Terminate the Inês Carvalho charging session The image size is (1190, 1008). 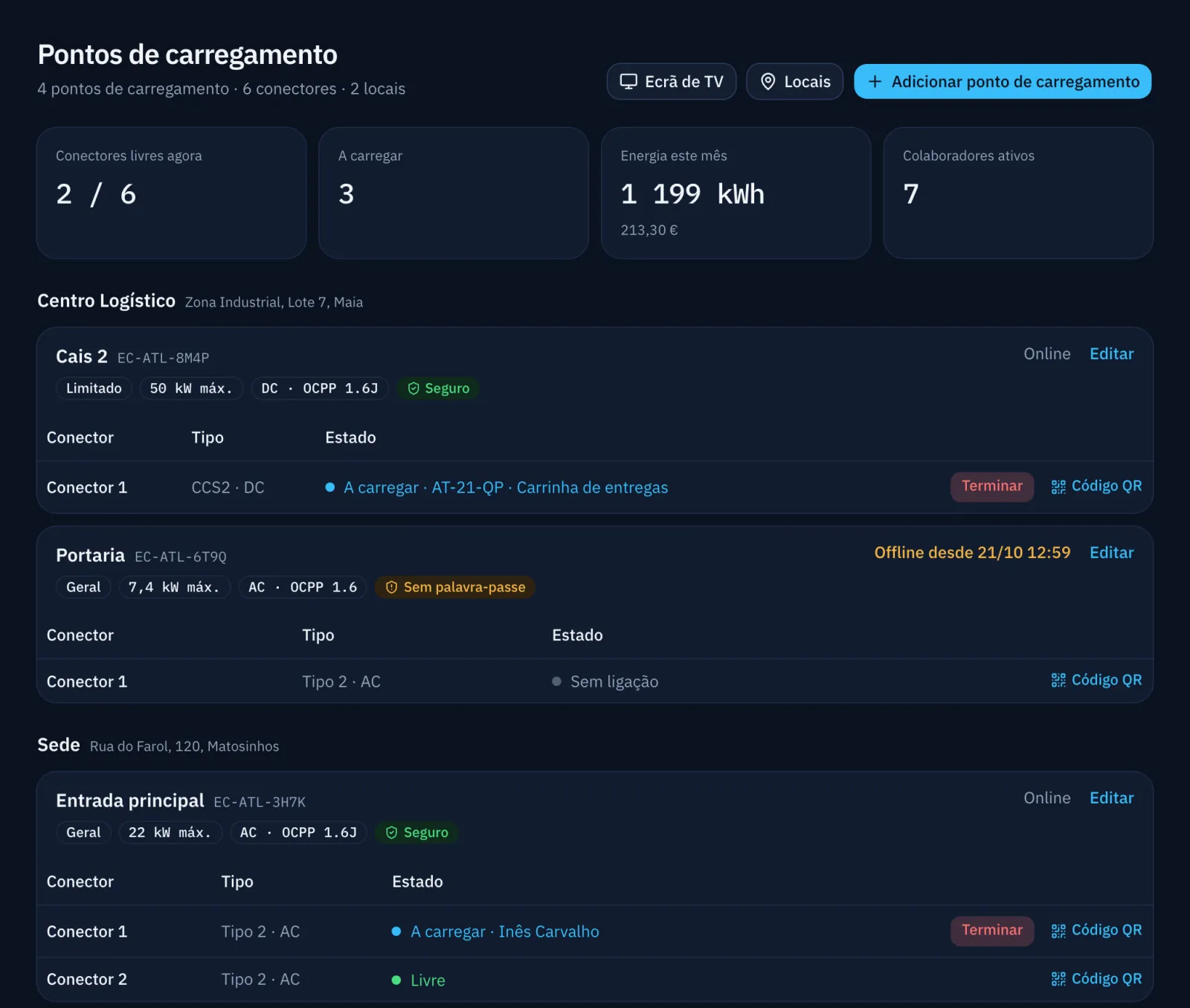click(991, 931)
